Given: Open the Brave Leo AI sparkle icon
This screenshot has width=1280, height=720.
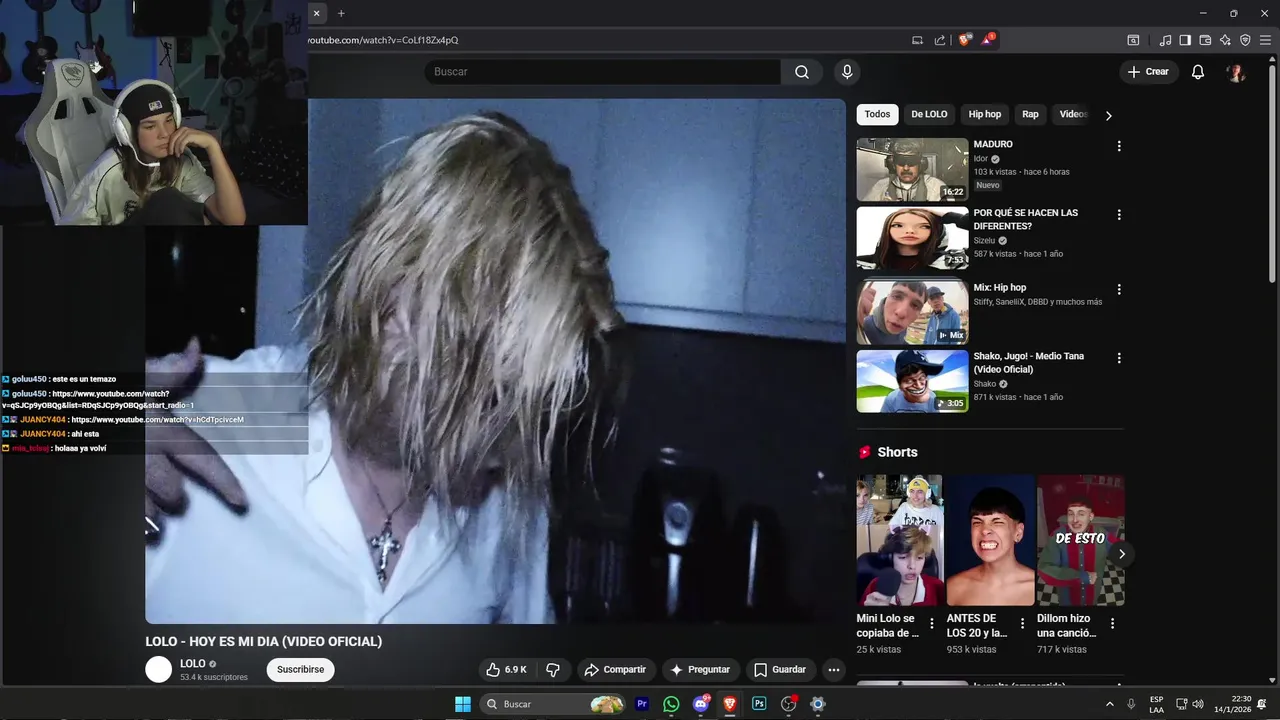Looking at the screenshot, I should tap(1225, 40).
